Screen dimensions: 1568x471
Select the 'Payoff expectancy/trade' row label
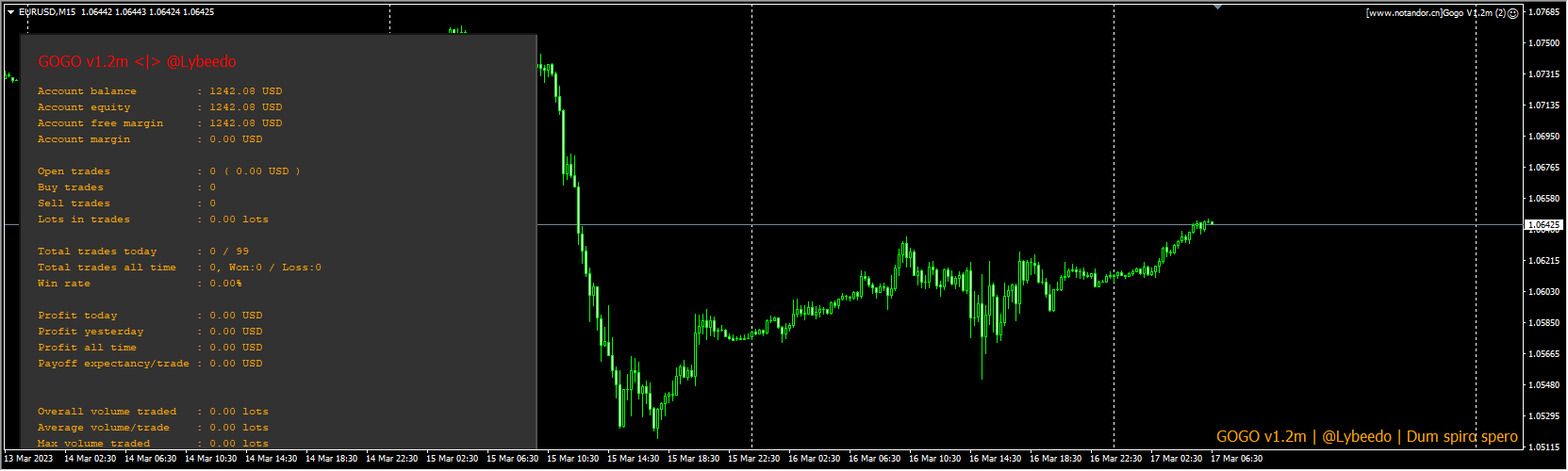[113, 364]
